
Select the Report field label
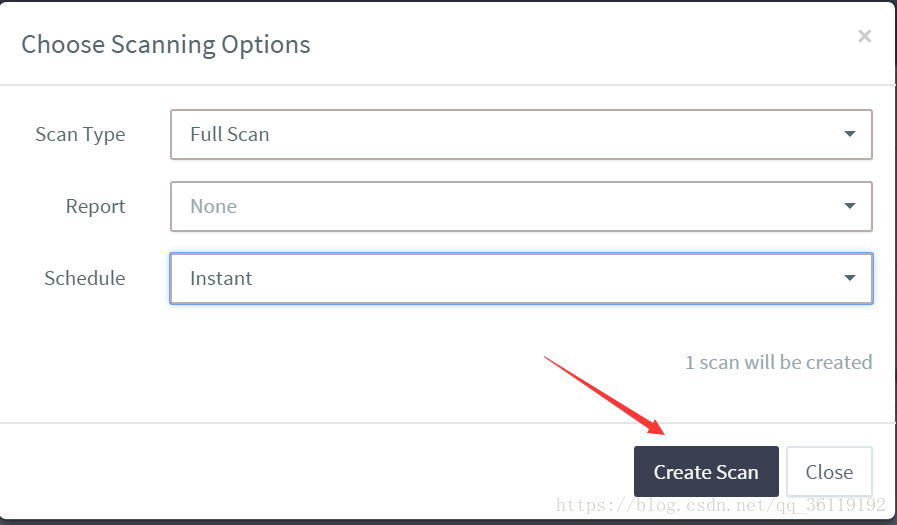(x=96, y=206)
